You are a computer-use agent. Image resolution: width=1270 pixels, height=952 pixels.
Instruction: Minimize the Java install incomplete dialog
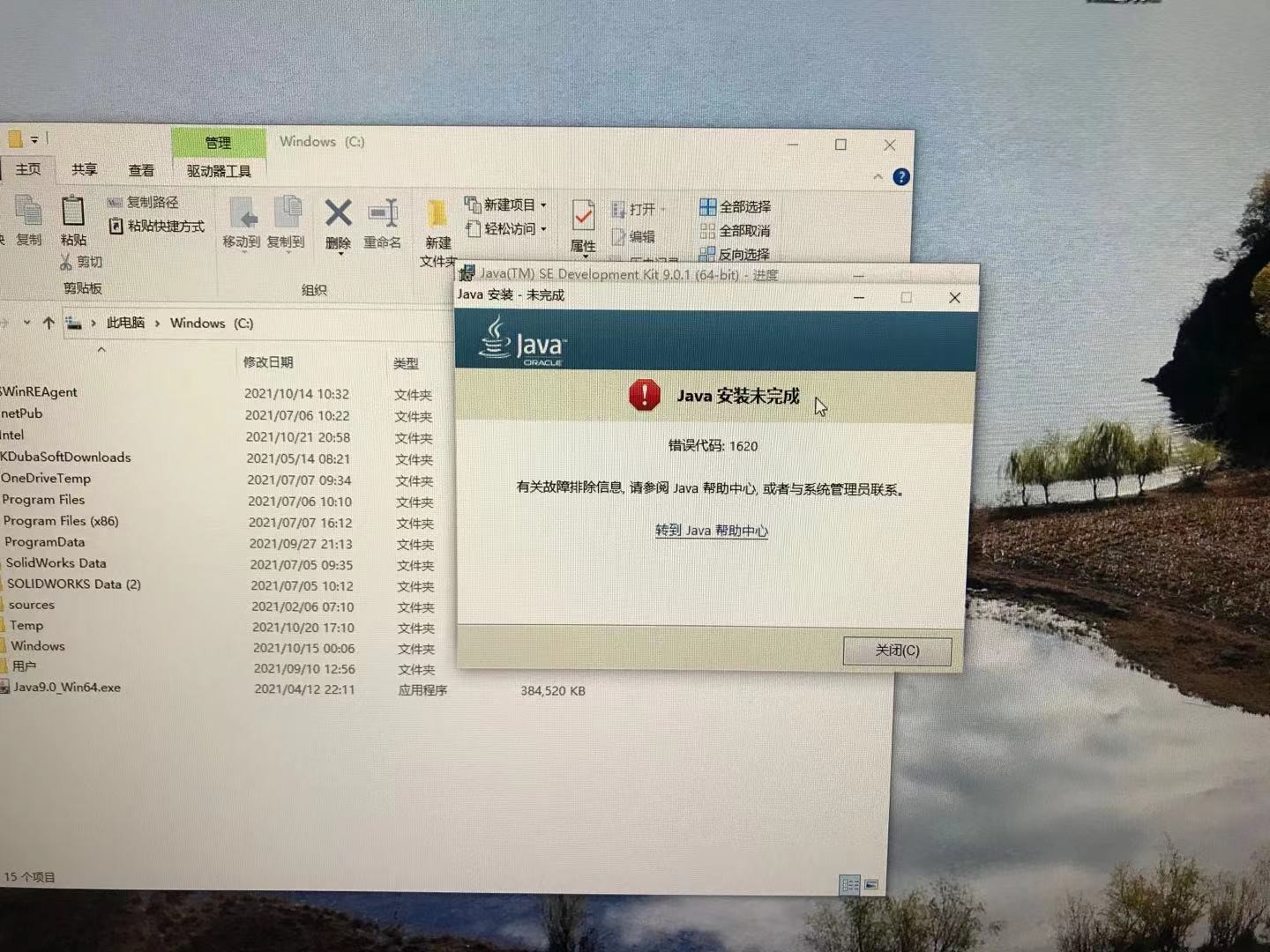pos(859,298)
